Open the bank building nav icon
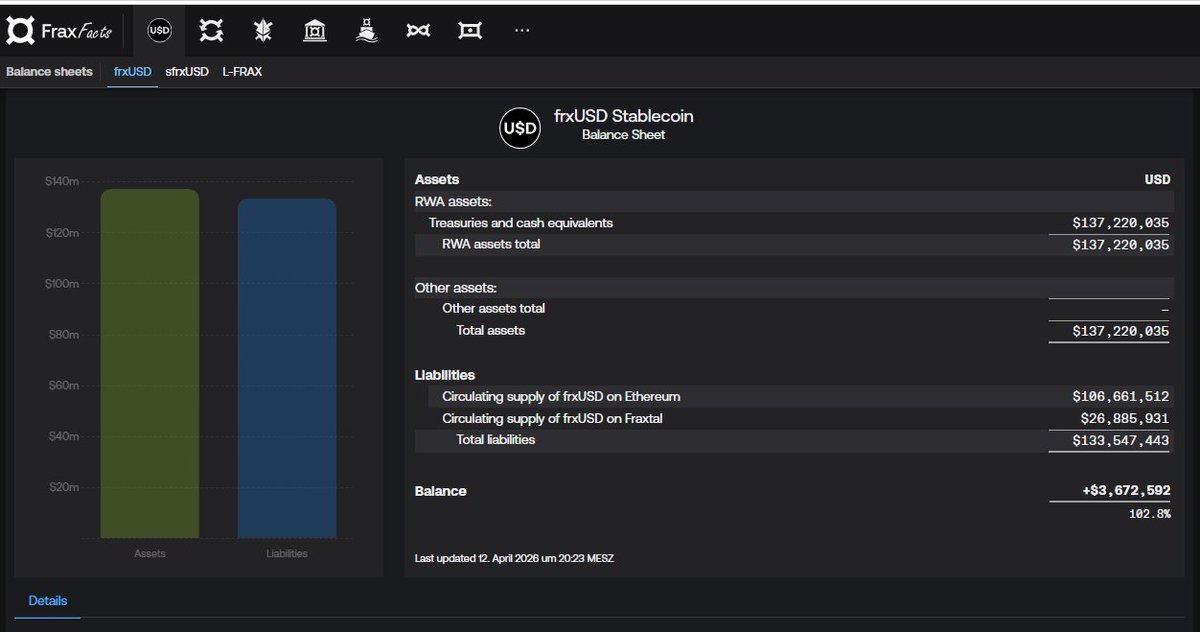1200x632 pixels. click(315, 31)
